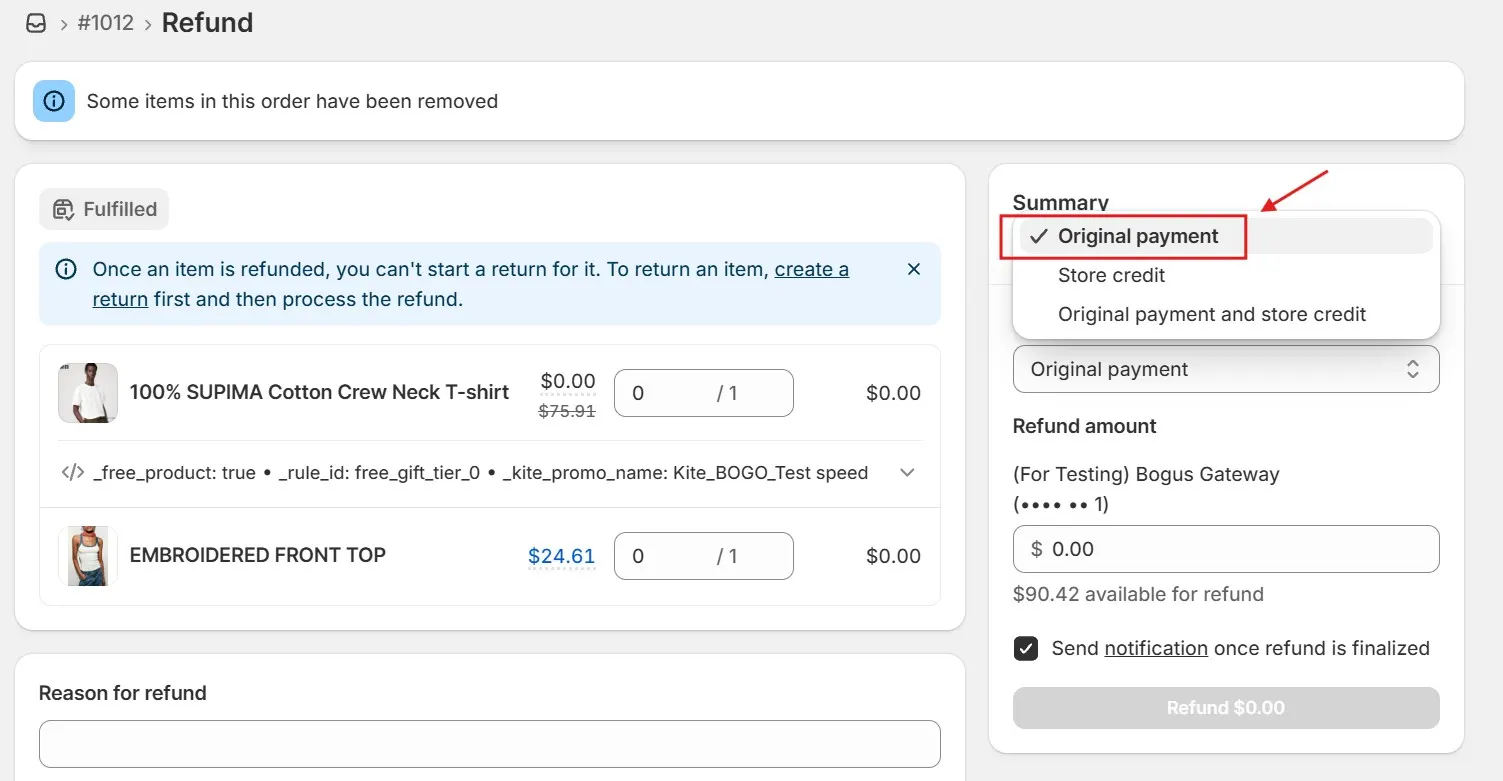
Task: Click the info icon in the return notice
Action: (66, 269)
